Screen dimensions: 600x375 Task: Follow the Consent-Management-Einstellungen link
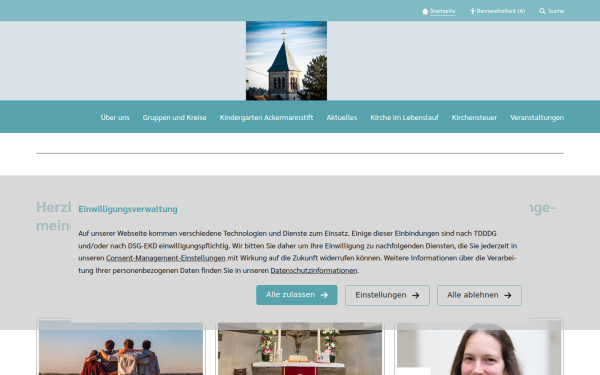coord(166,258)
